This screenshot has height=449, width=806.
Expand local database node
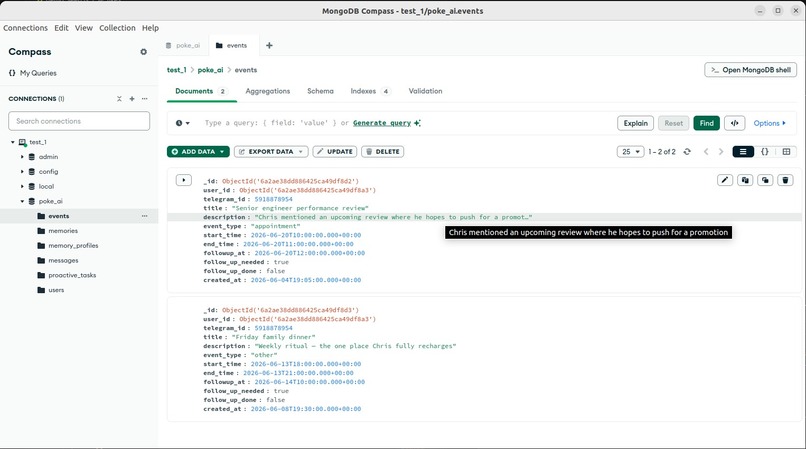[22, 187]
